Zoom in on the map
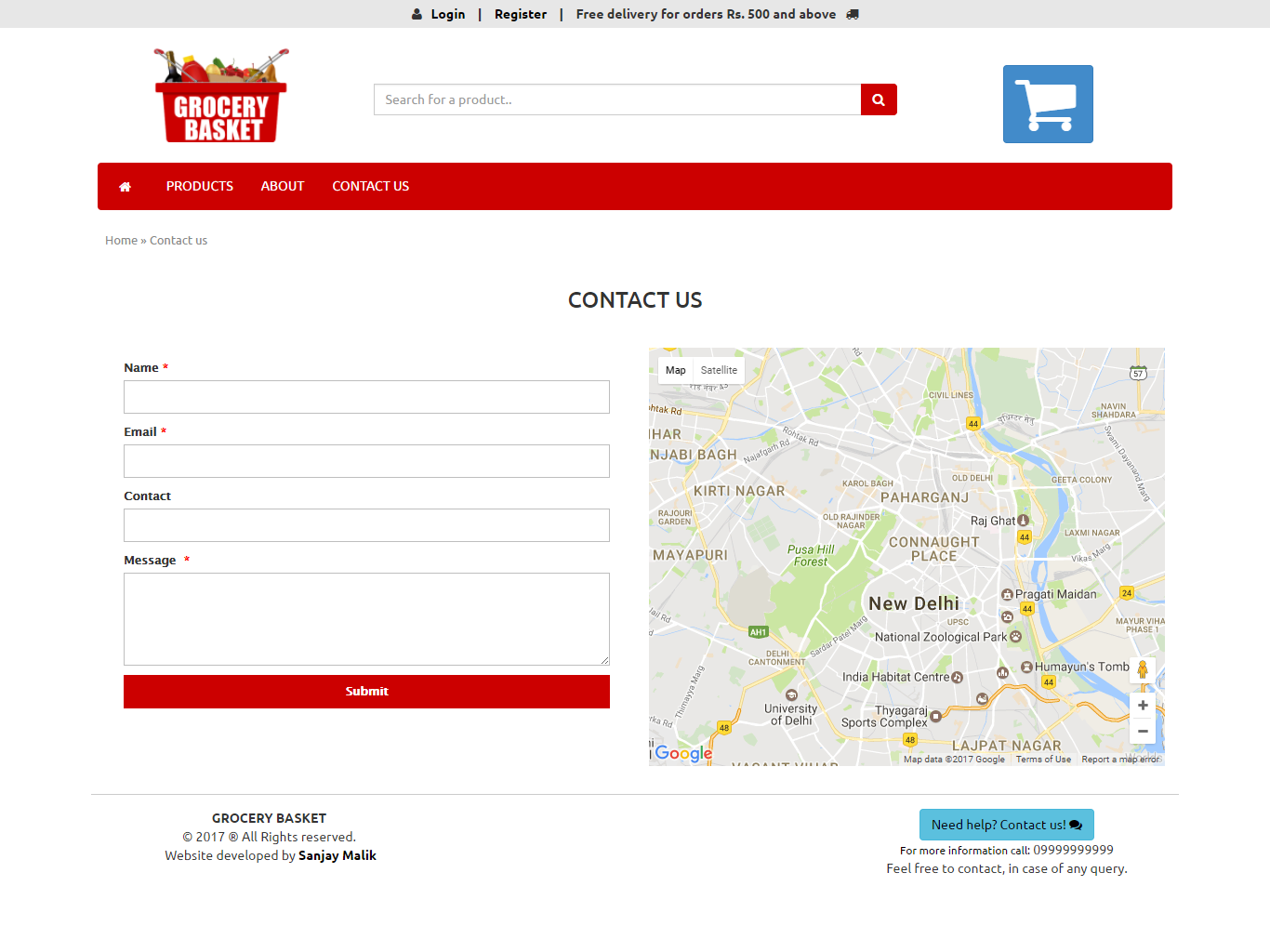This screenshot has width=1270, height=952. (1143, 706)
